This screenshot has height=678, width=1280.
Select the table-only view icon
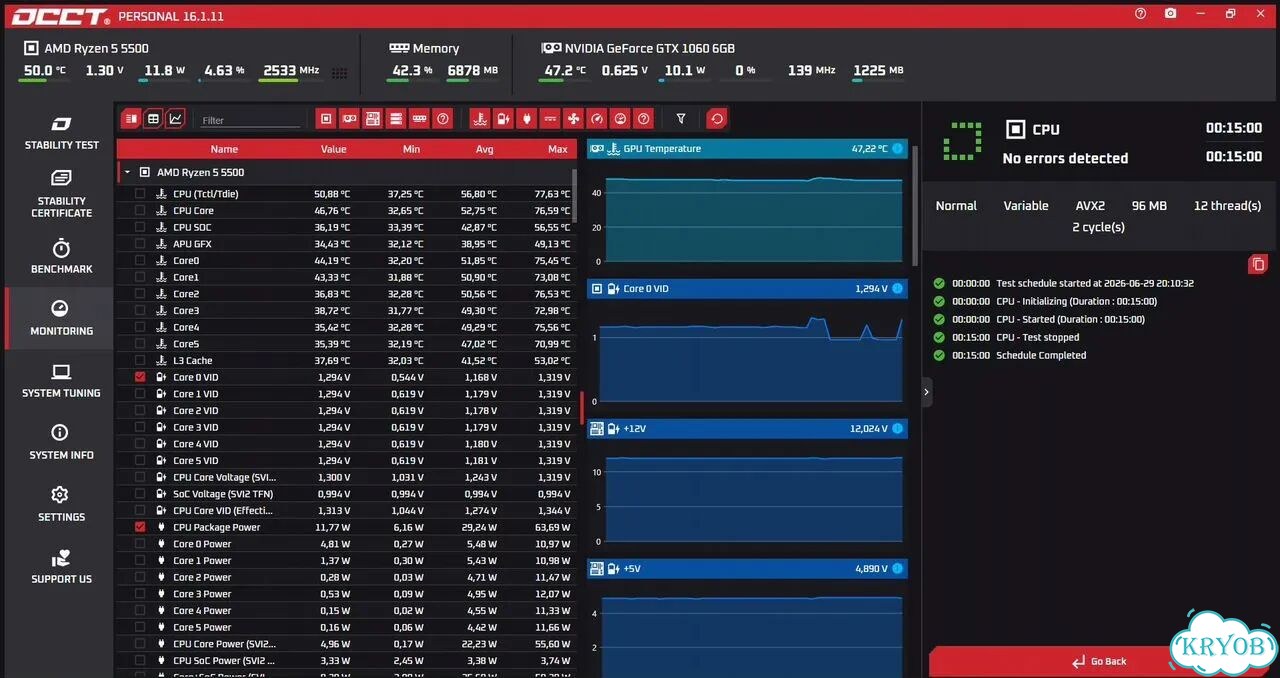click(153, 119)
